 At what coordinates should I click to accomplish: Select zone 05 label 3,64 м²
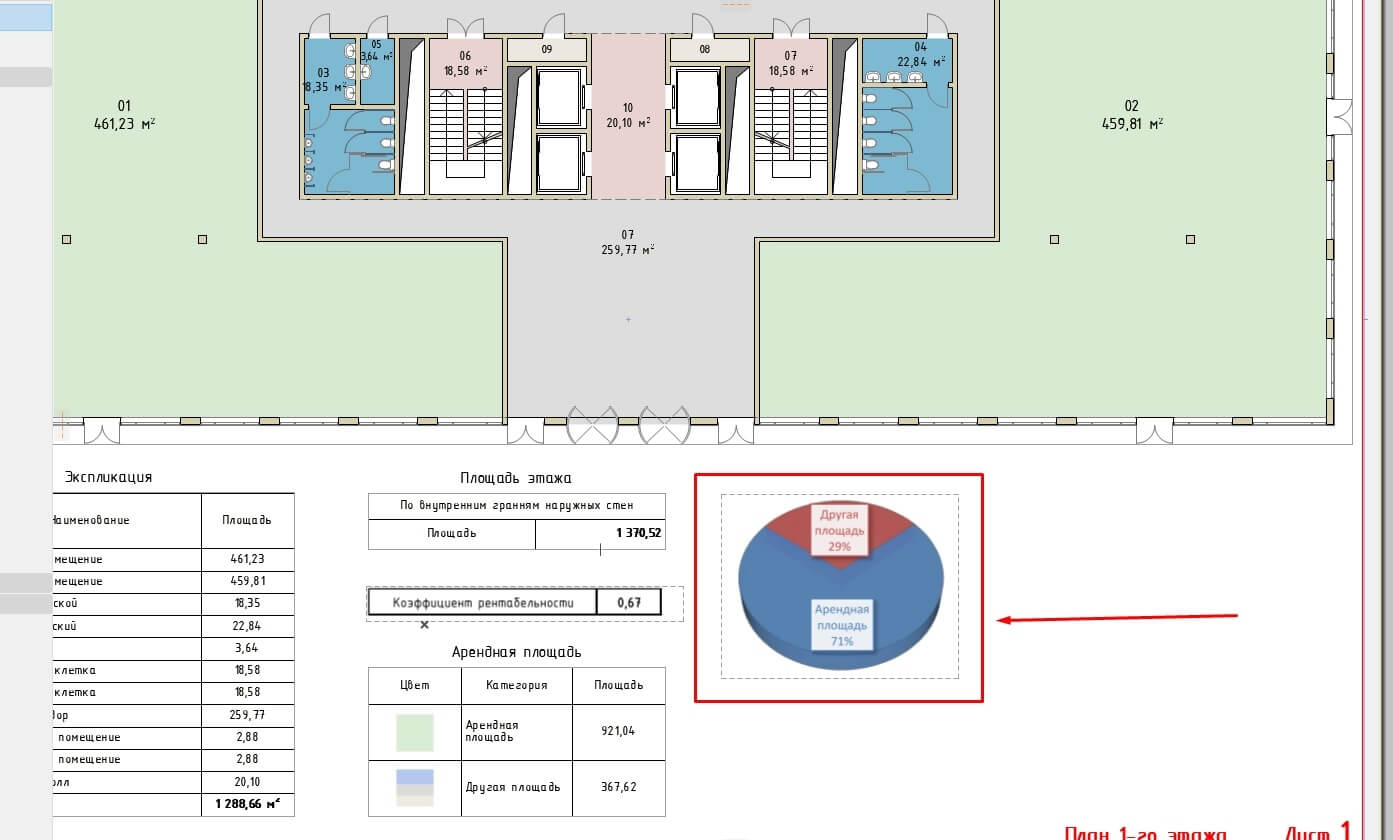376,51
